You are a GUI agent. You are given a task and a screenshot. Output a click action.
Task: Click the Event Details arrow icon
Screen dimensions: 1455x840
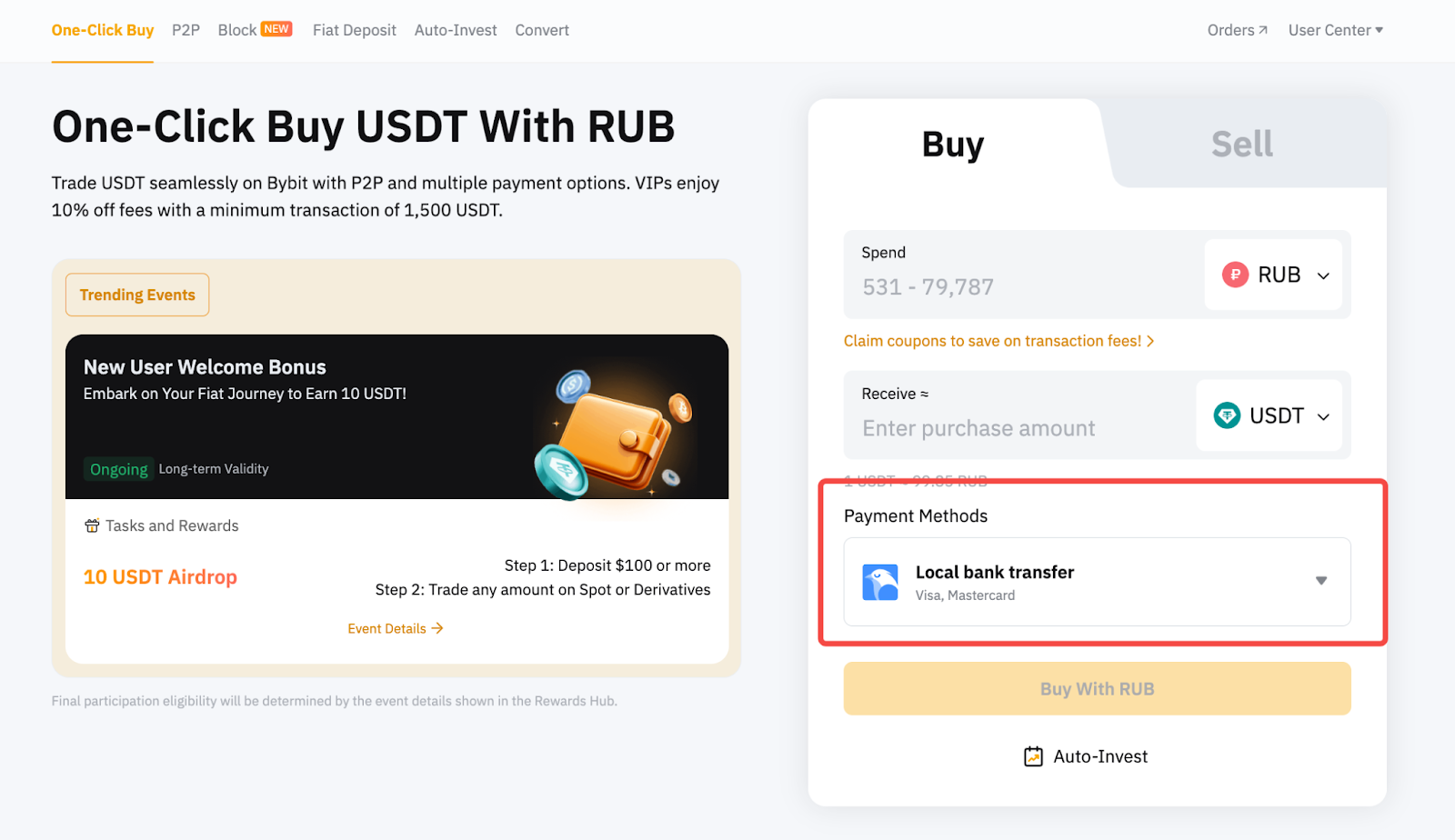437,628
